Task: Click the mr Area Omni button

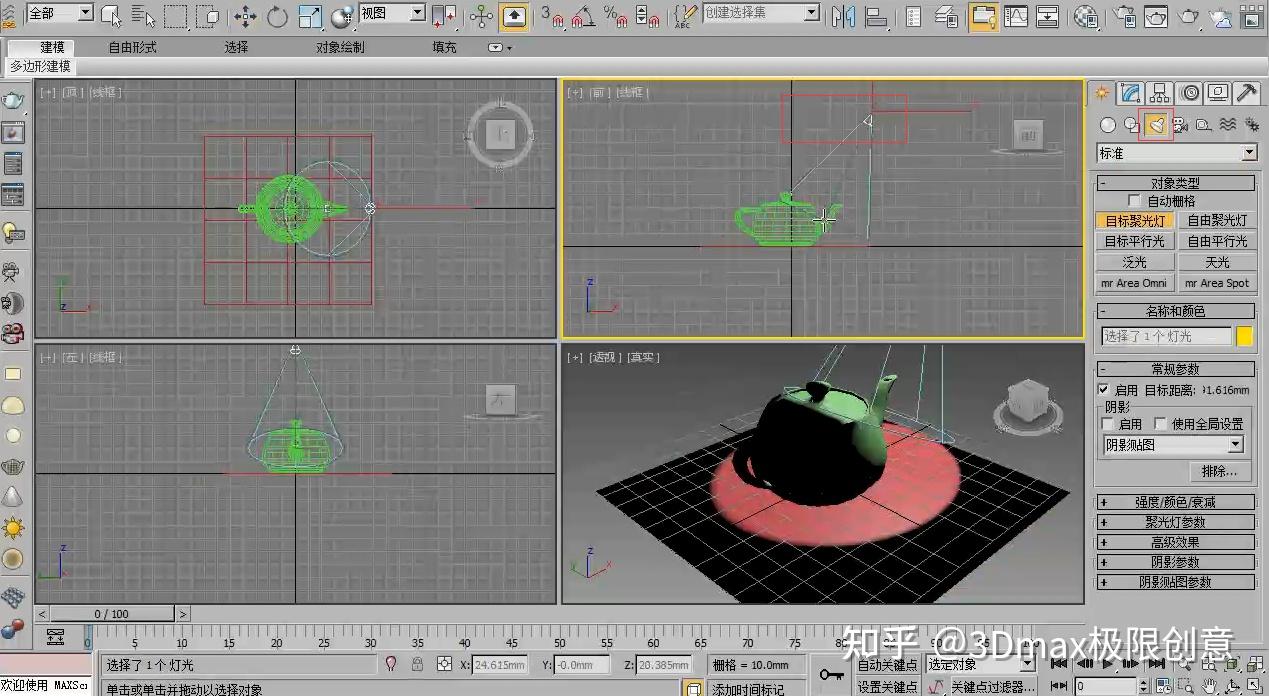Action: 1134,283
